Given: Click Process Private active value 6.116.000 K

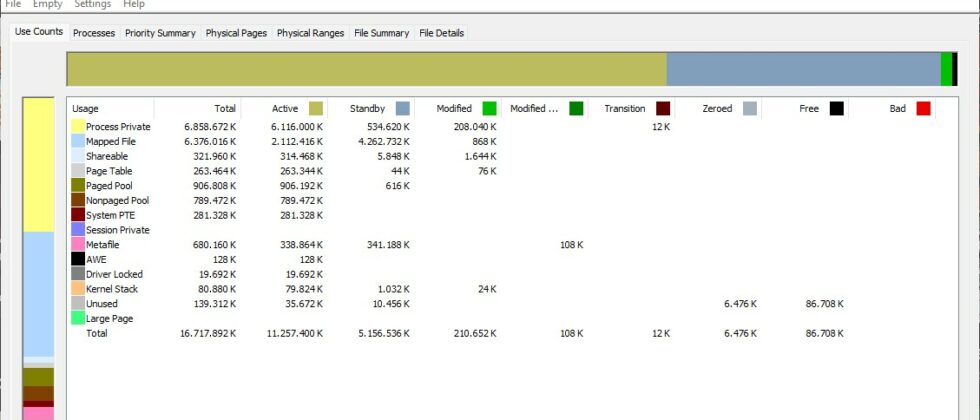Looking at the screenshot, I should click(x=295, y=126).
